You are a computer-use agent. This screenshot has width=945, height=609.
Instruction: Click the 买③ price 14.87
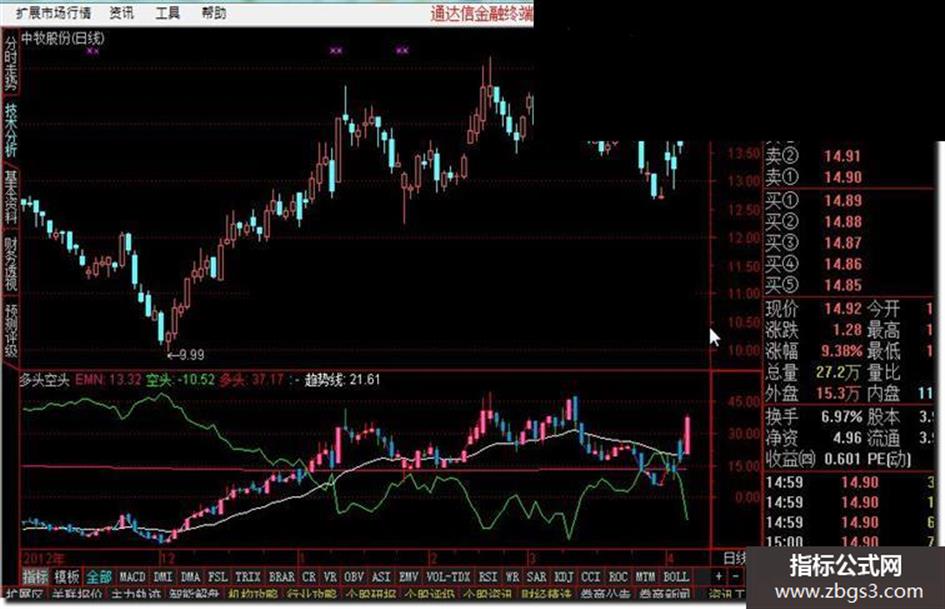[x=843, y=243]
